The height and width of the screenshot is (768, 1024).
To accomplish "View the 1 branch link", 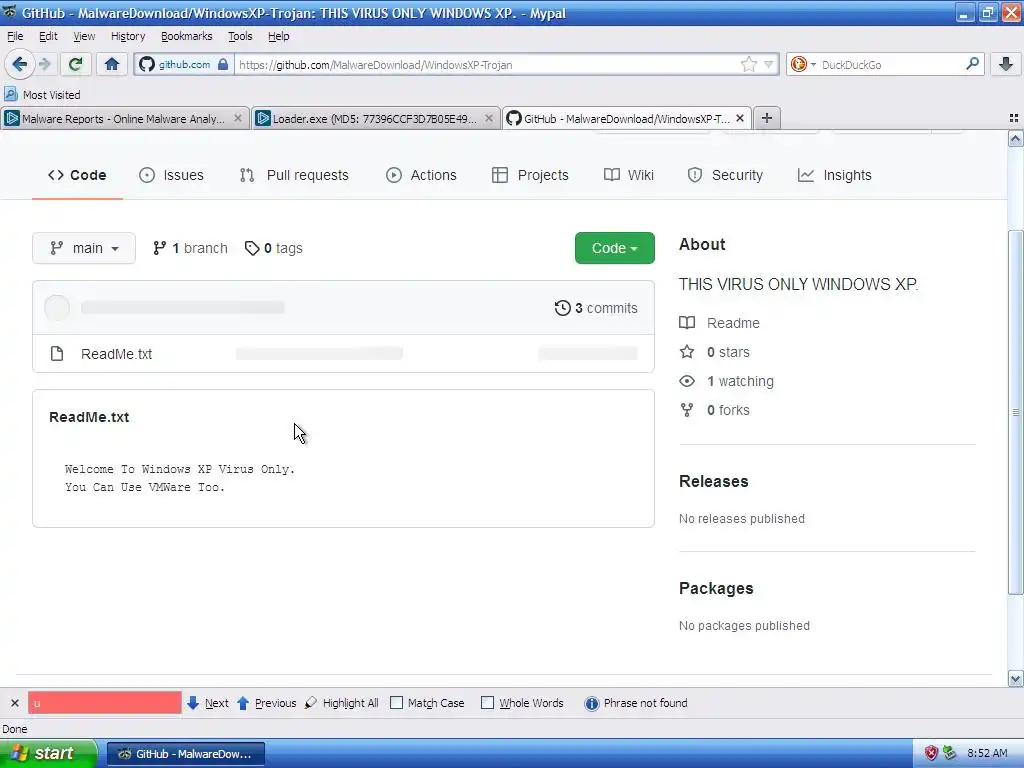I will pos(190,248).
